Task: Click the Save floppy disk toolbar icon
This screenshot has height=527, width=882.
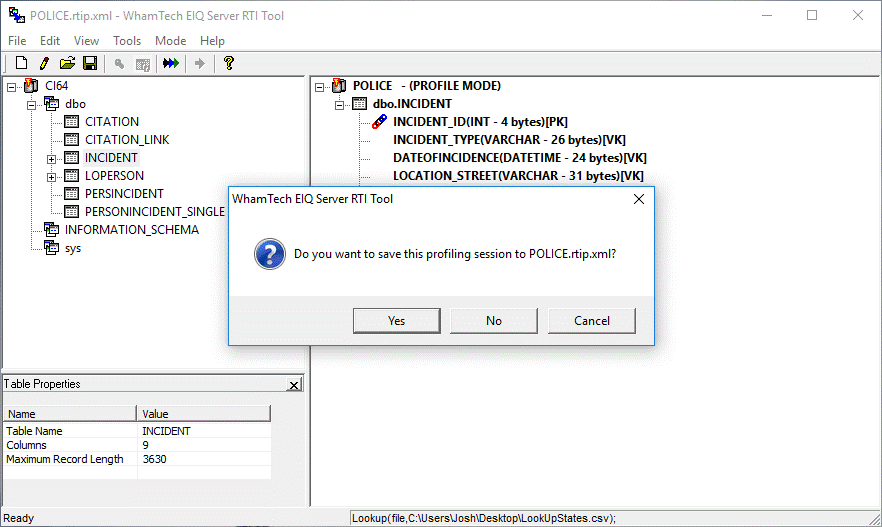Action: point(90,63)
